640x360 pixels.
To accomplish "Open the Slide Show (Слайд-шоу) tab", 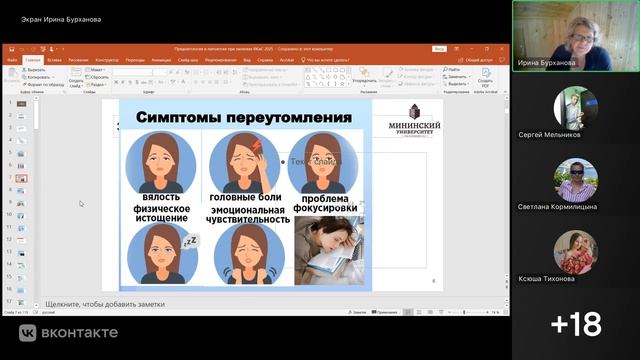I will coord(188,60).
